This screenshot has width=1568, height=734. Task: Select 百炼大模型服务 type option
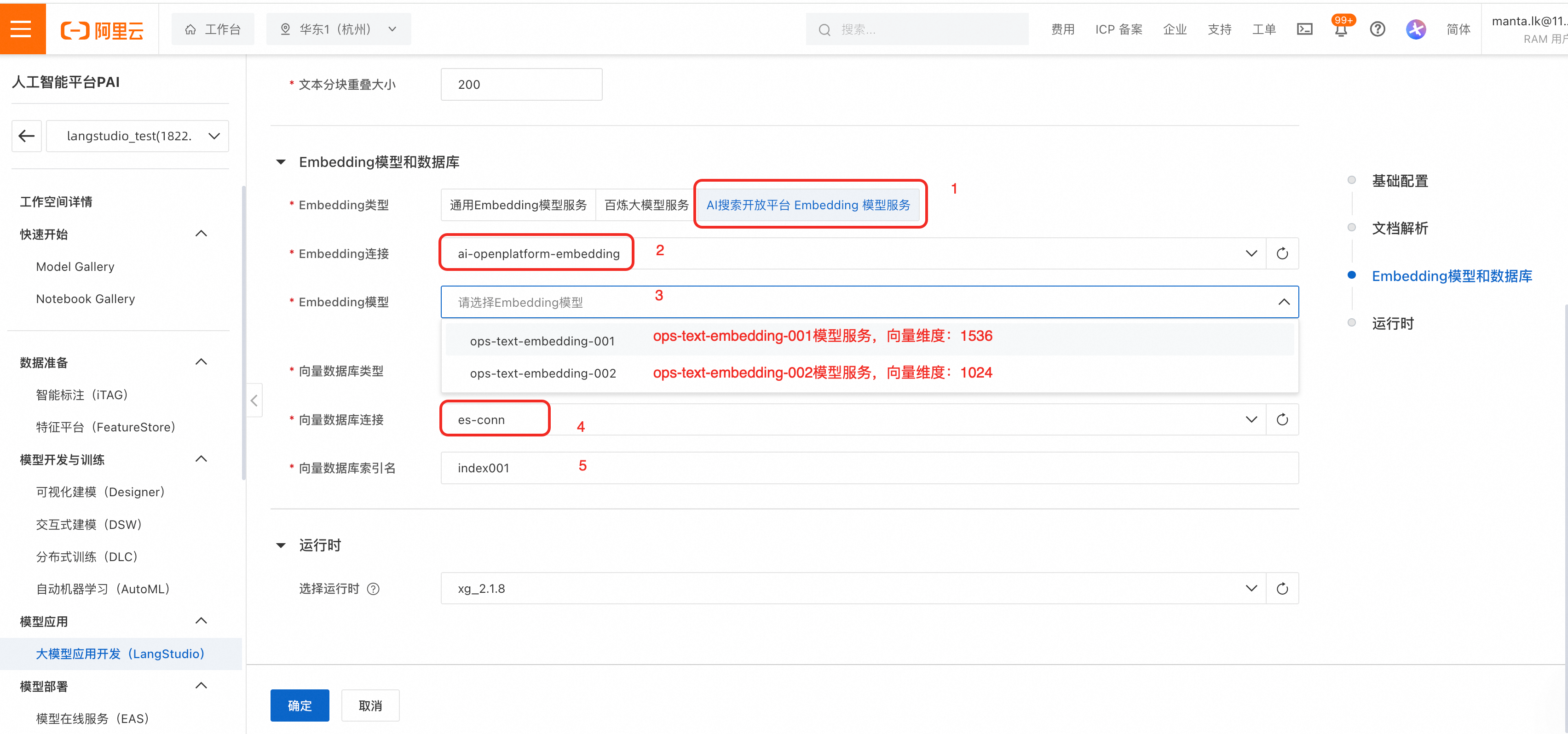tap(646, 205)
